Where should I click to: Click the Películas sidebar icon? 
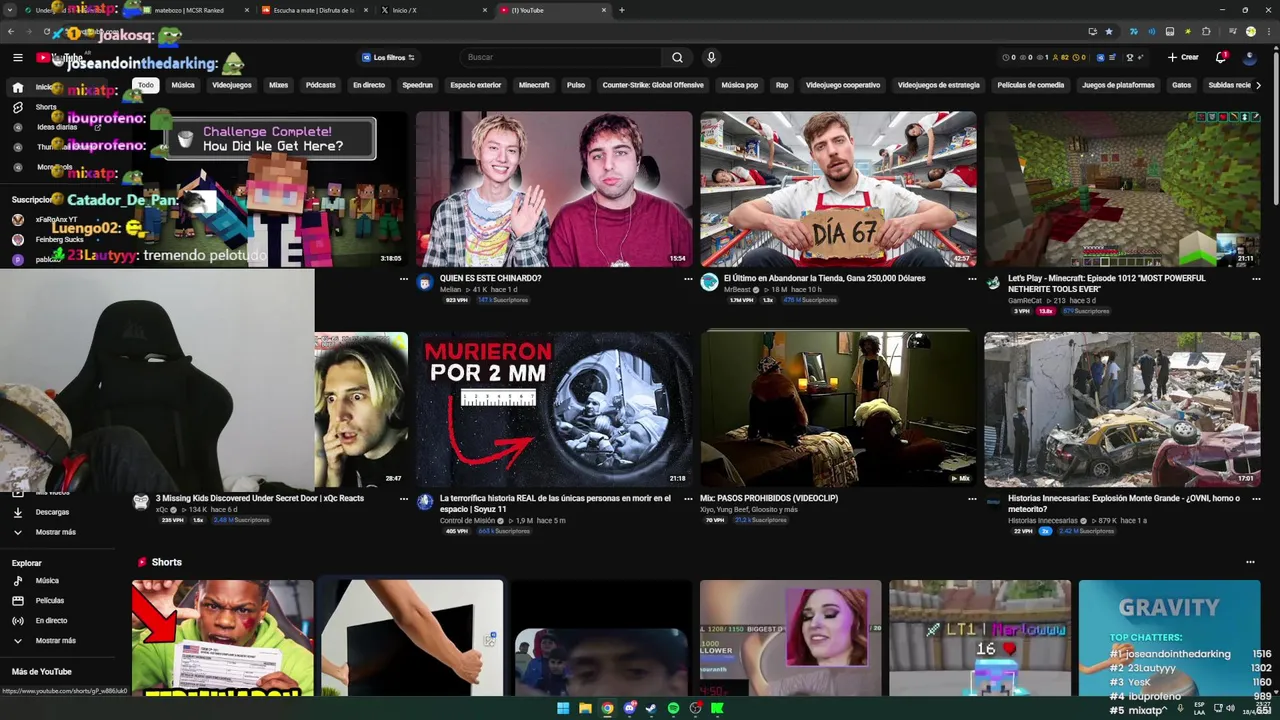[x=18, y=600]
